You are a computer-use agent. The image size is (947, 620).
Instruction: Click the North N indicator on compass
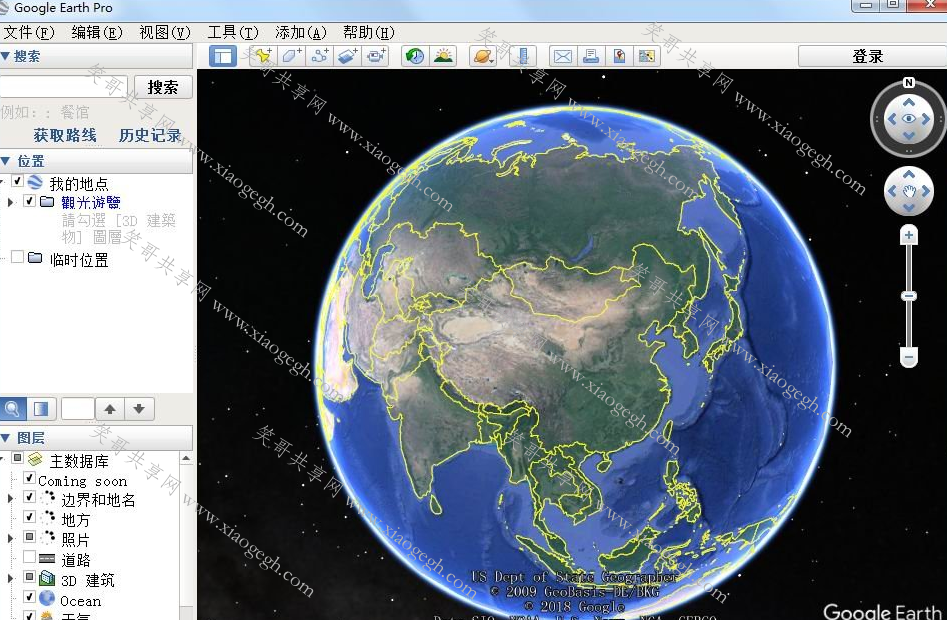click(909, 83)
